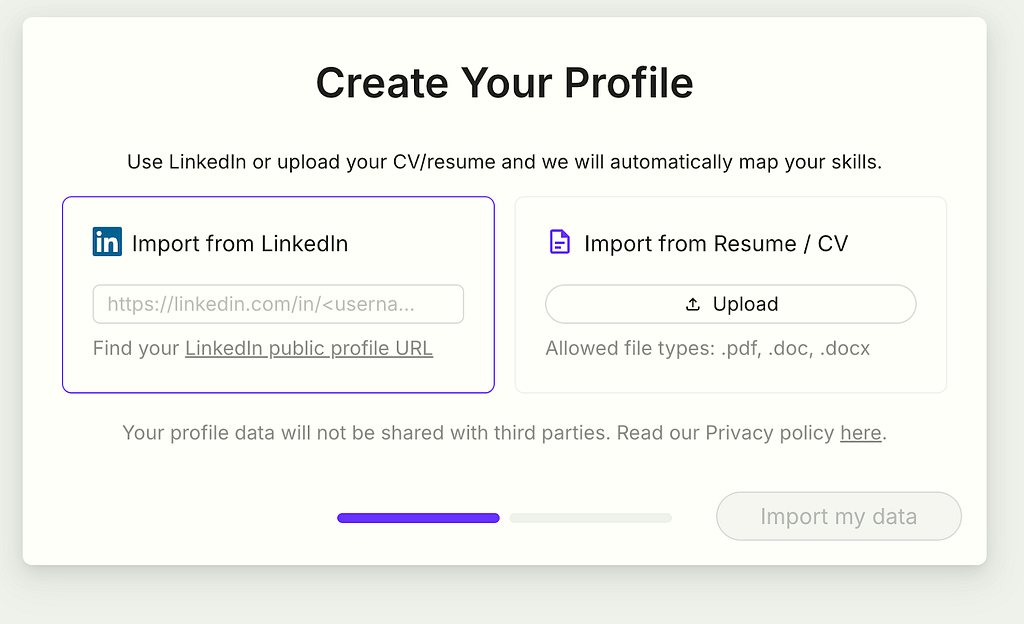Choose the Import from LinkedIn option card
This screenshot has width=1024, height=624.
[x=278, y=295]
